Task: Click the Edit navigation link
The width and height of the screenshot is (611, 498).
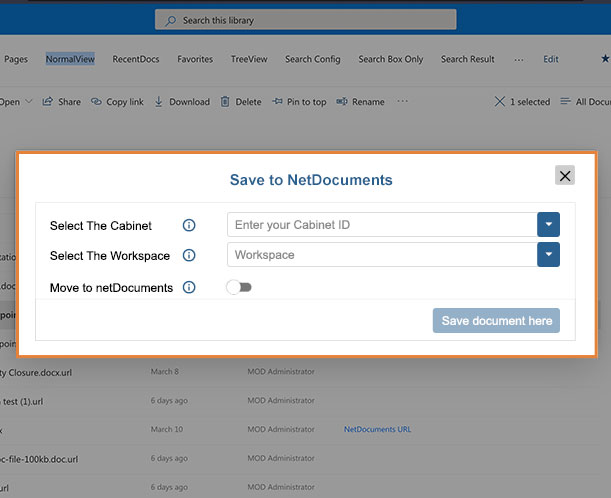Action: (x=551, y=59)
